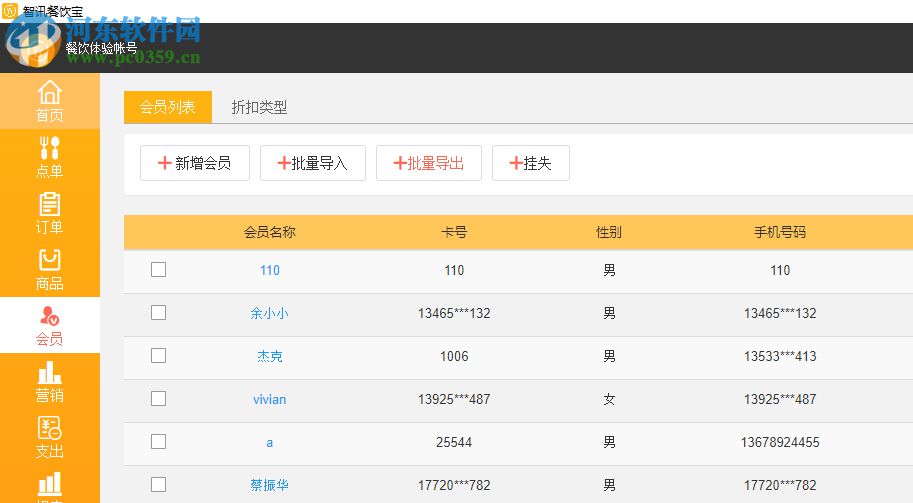
Task: Click the 批量导出 button
Action: [x=429, y=163]
